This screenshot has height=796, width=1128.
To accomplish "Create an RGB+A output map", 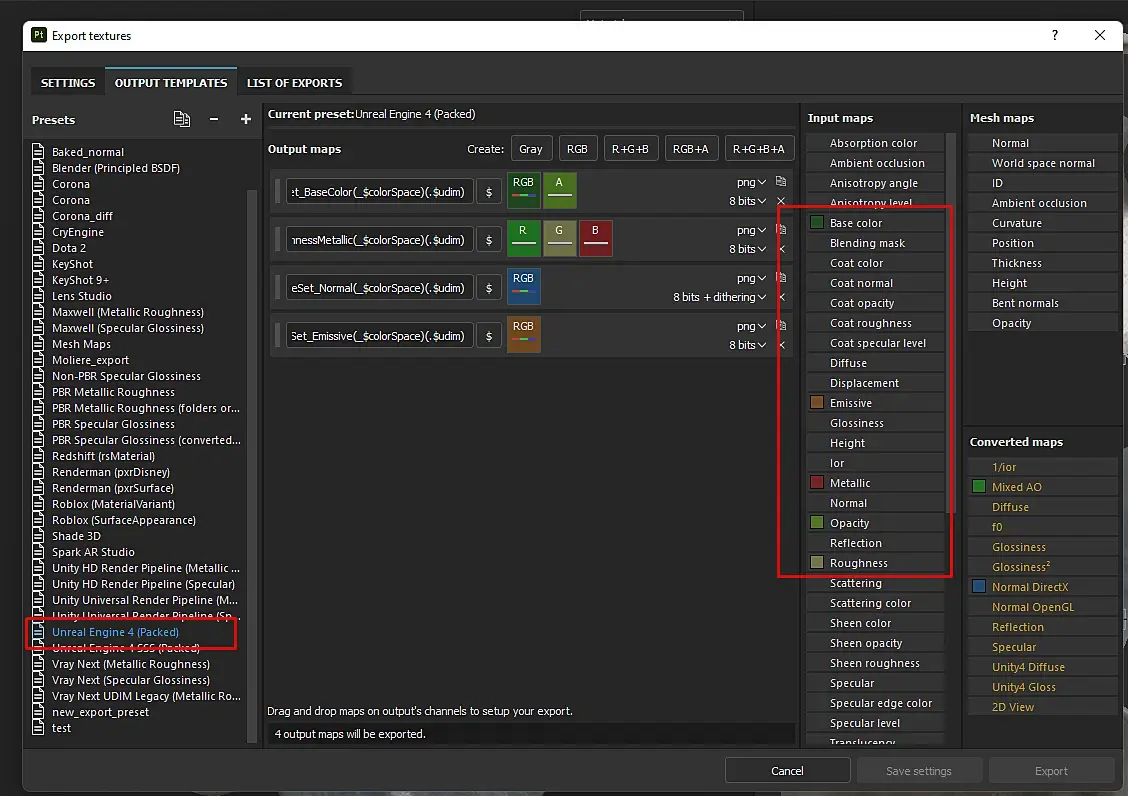I will [691, 149].
